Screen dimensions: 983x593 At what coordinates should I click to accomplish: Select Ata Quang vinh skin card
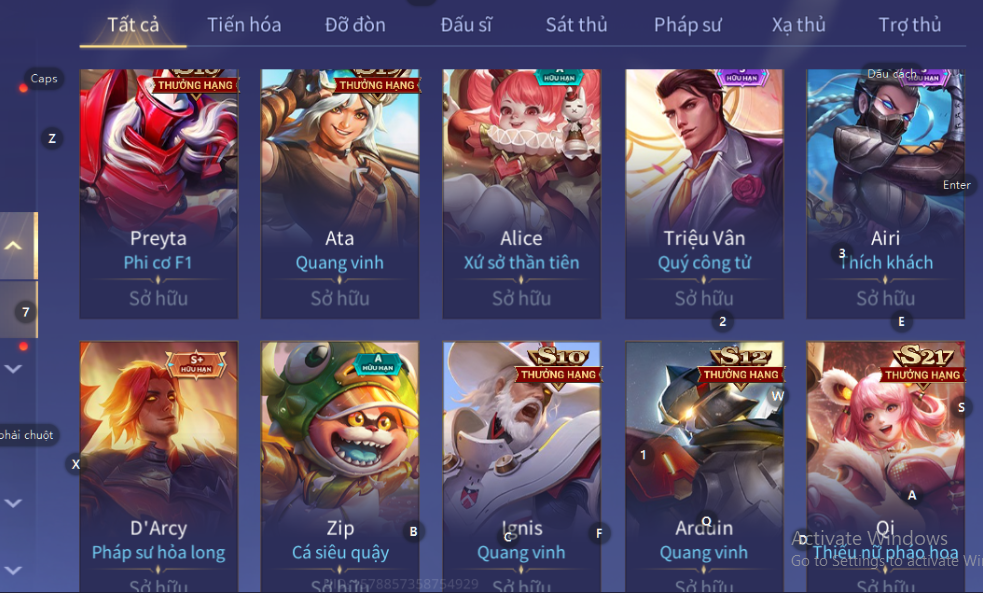(x=340, y=194)
